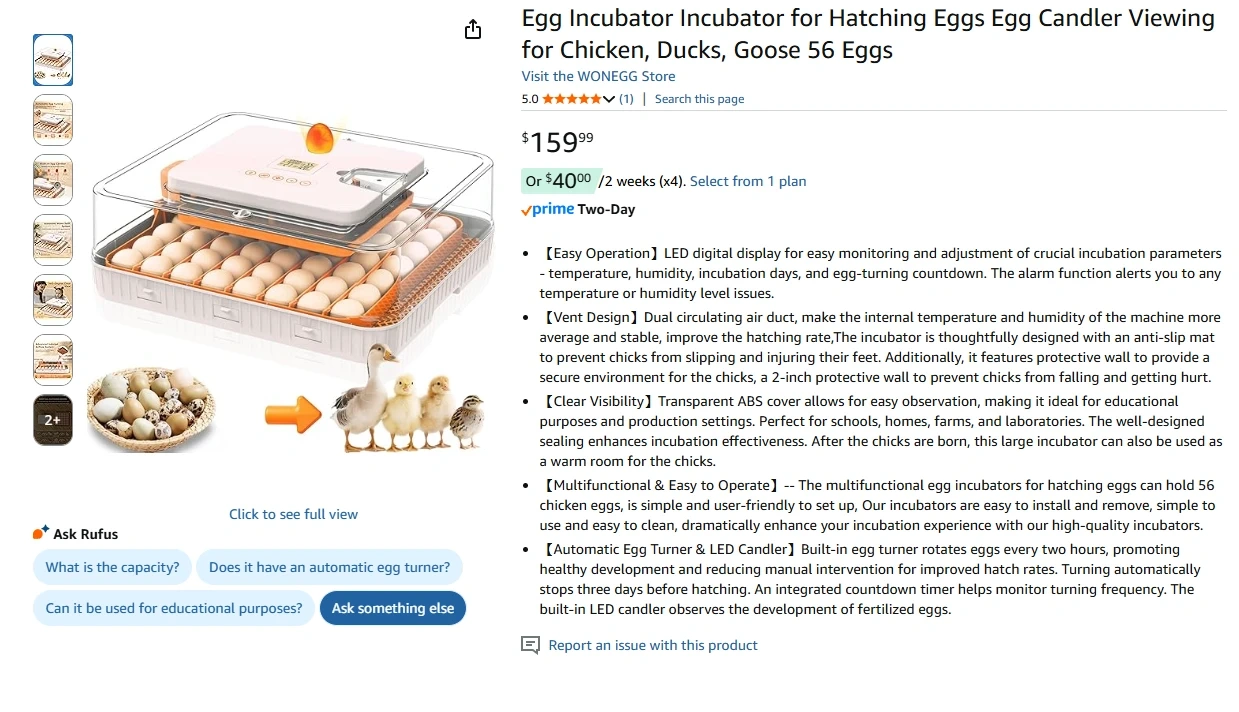Viewport: 1239px width, 712px height.
Task: Click the five-star rating icons
Action: [571, 99]
